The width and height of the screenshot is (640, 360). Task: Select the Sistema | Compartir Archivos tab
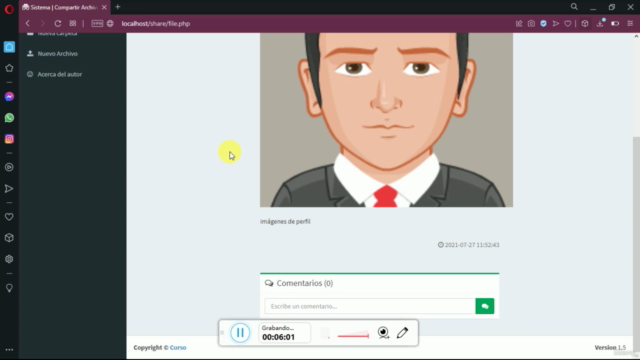tap(63, 7)
